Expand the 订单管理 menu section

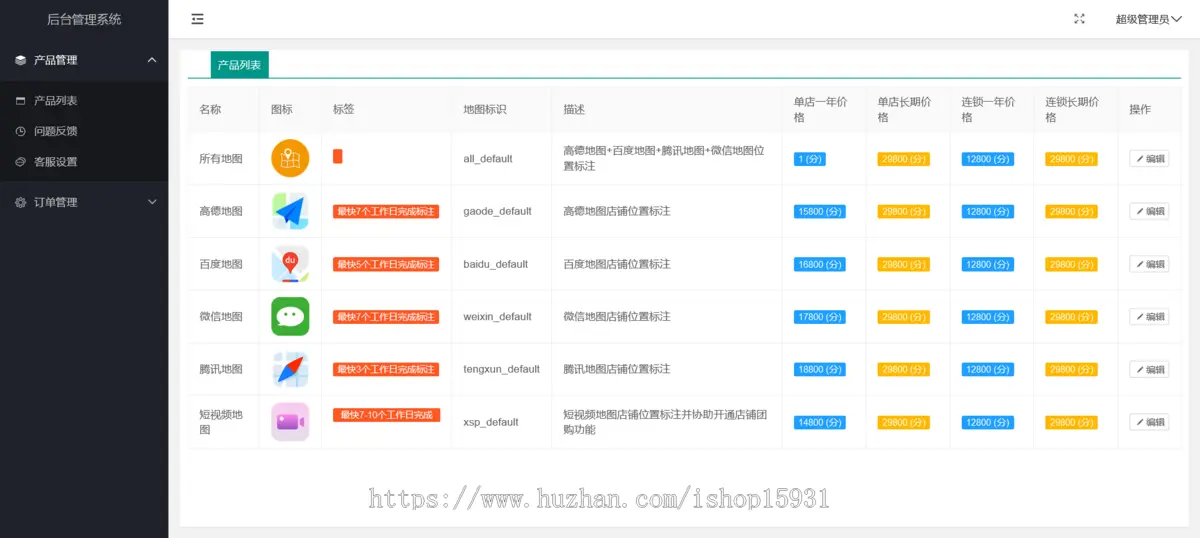(x=84, y=202)
